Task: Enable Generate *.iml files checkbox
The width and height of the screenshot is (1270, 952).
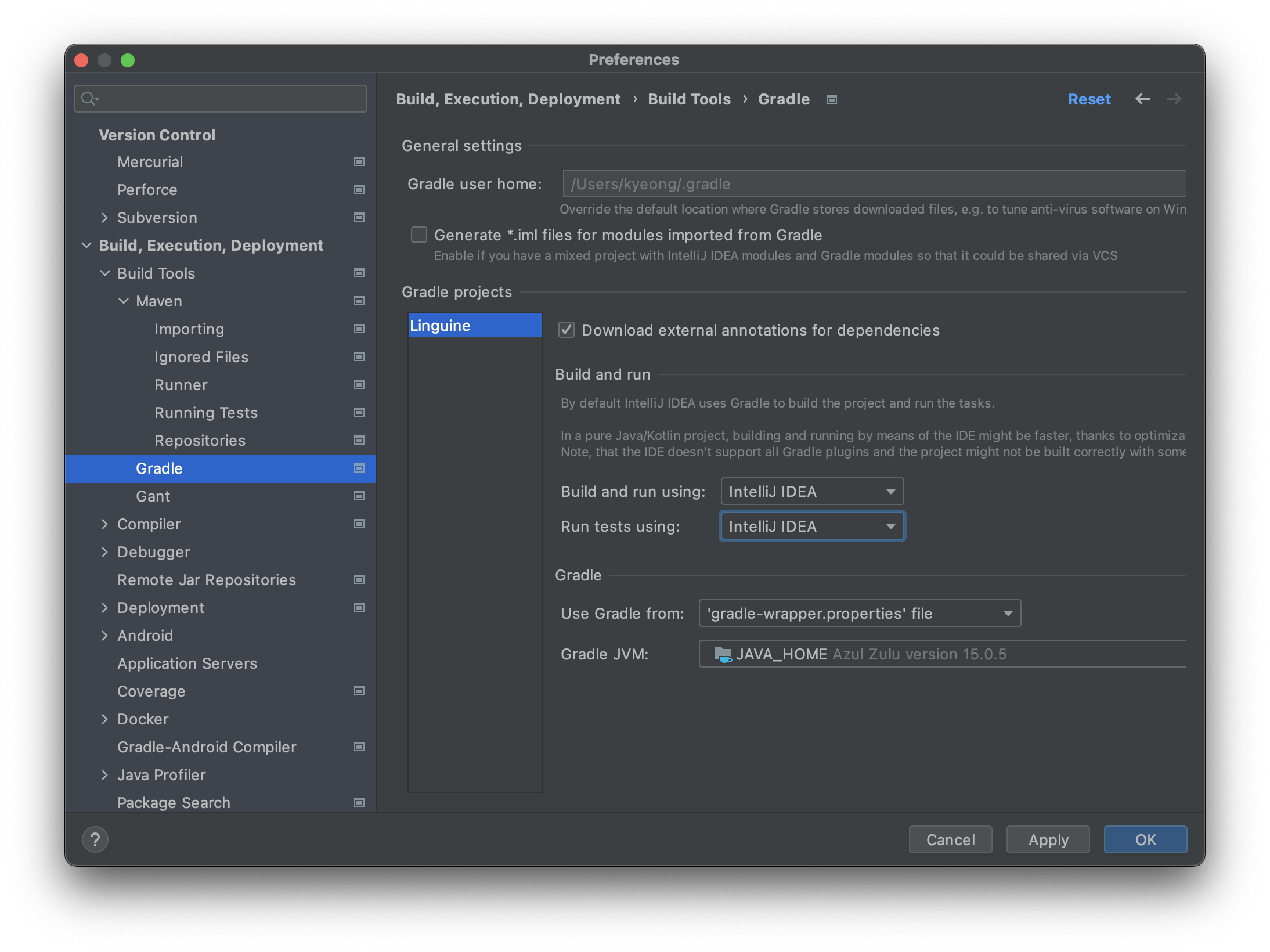Action: click(x=418, y=235)
